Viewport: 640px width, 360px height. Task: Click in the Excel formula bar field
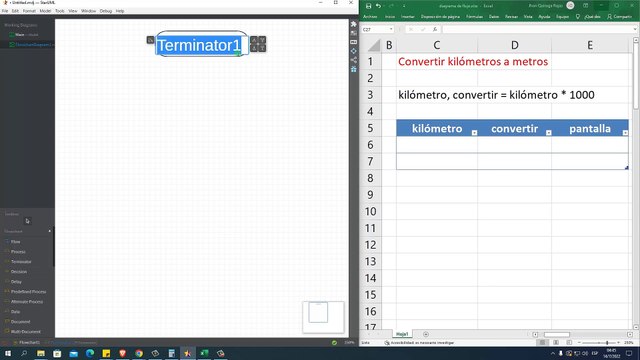[537, 29]
